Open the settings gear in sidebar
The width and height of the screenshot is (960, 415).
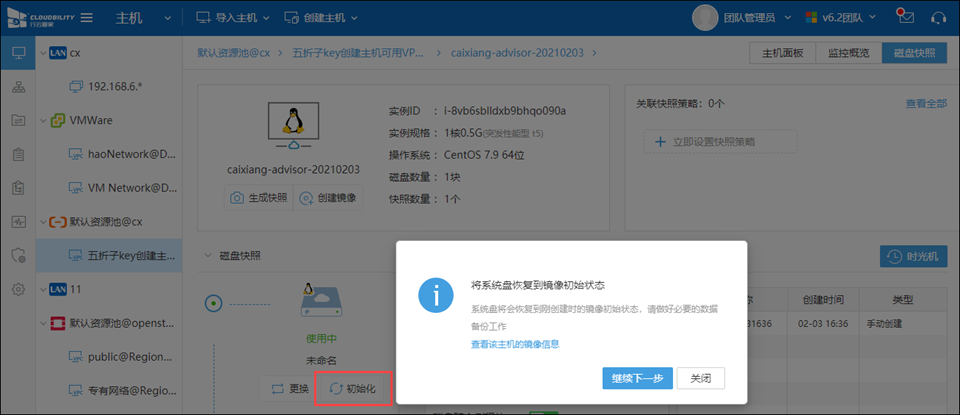pyautogui.click(x=18, y=289)
